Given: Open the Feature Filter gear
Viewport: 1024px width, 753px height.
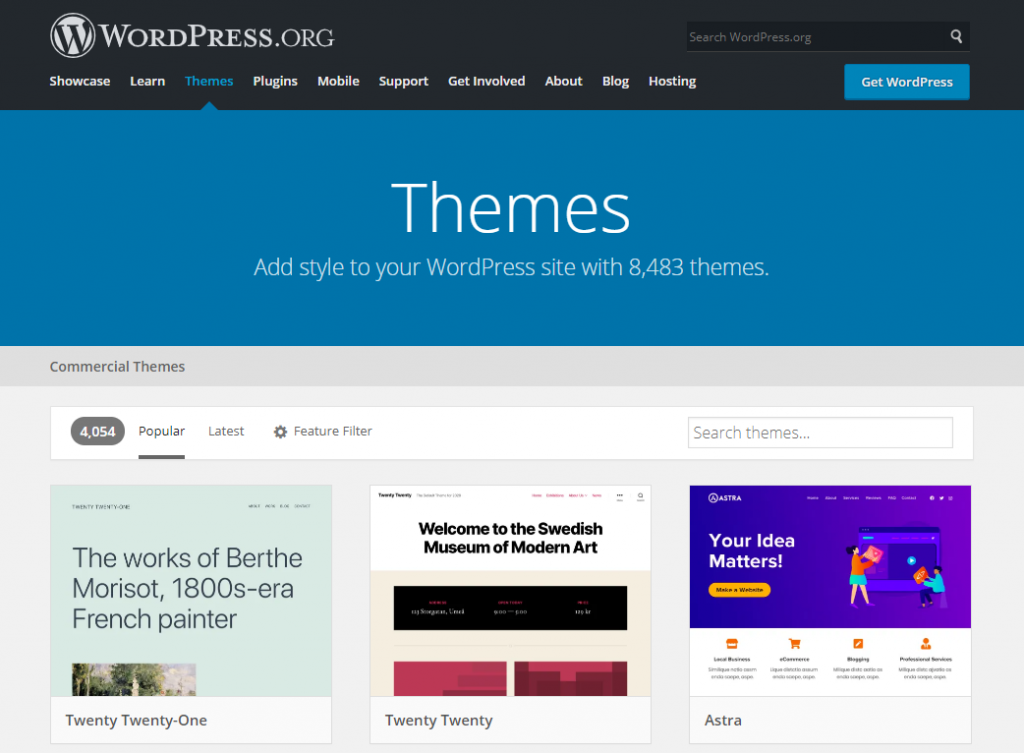Looking at the screenshot, I should [322, 431].
